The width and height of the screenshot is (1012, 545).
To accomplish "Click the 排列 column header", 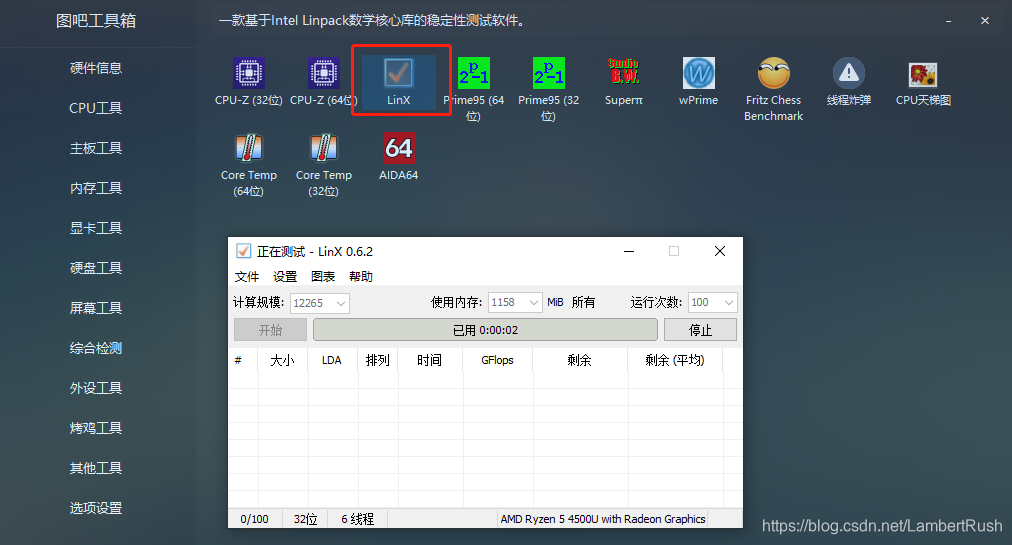I will coord(377,360).
